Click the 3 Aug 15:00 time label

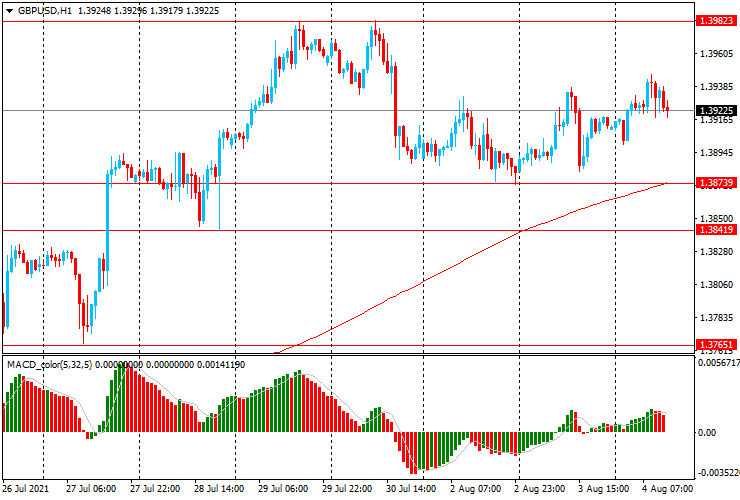[604, 489]
